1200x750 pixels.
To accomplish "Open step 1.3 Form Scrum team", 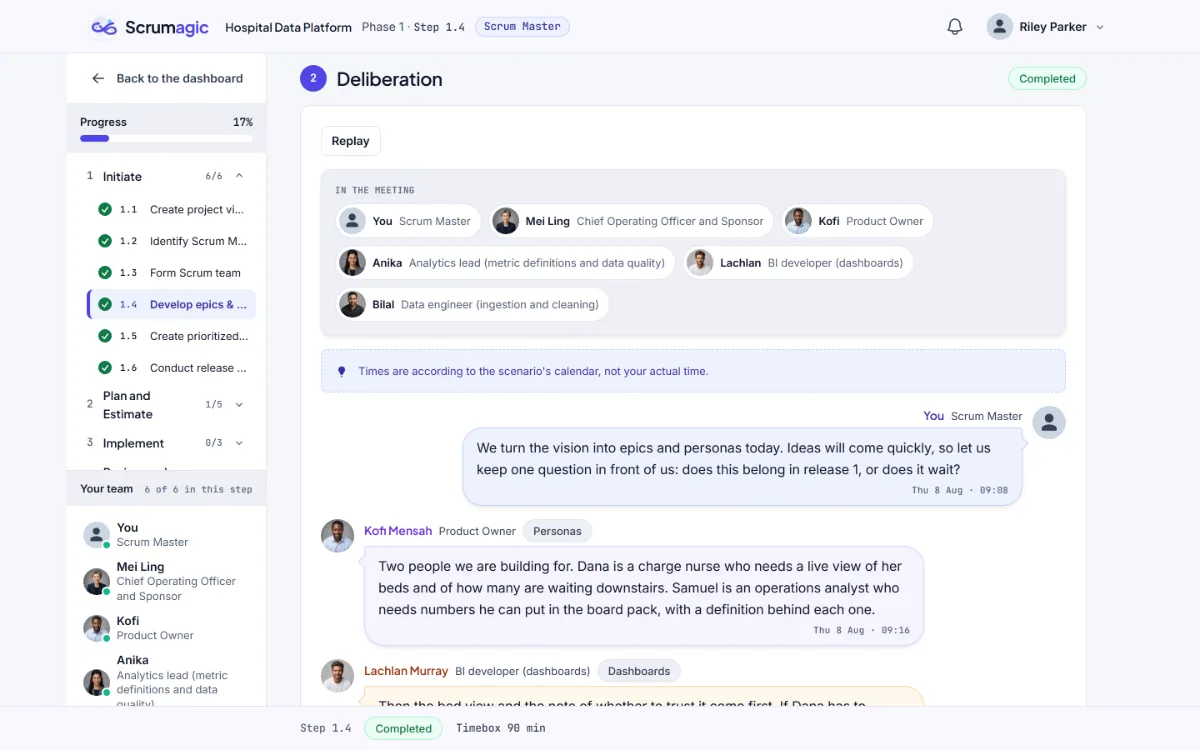I will [x=171, y=273].
